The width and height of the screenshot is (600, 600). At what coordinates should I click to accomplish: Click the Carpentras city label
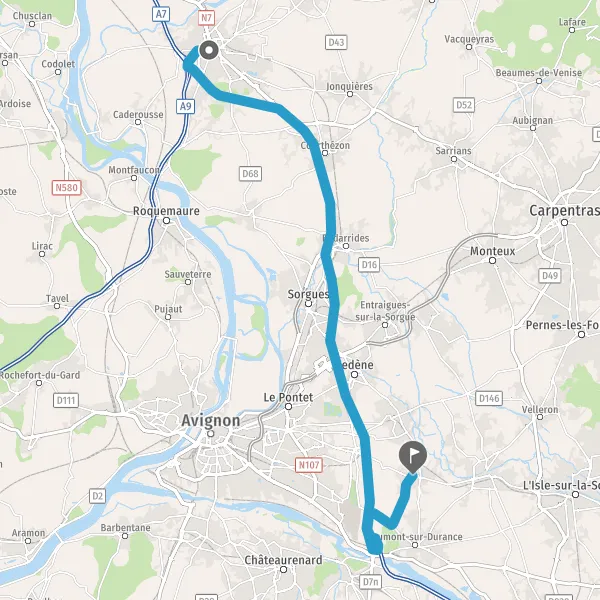(x=564, y=210)
